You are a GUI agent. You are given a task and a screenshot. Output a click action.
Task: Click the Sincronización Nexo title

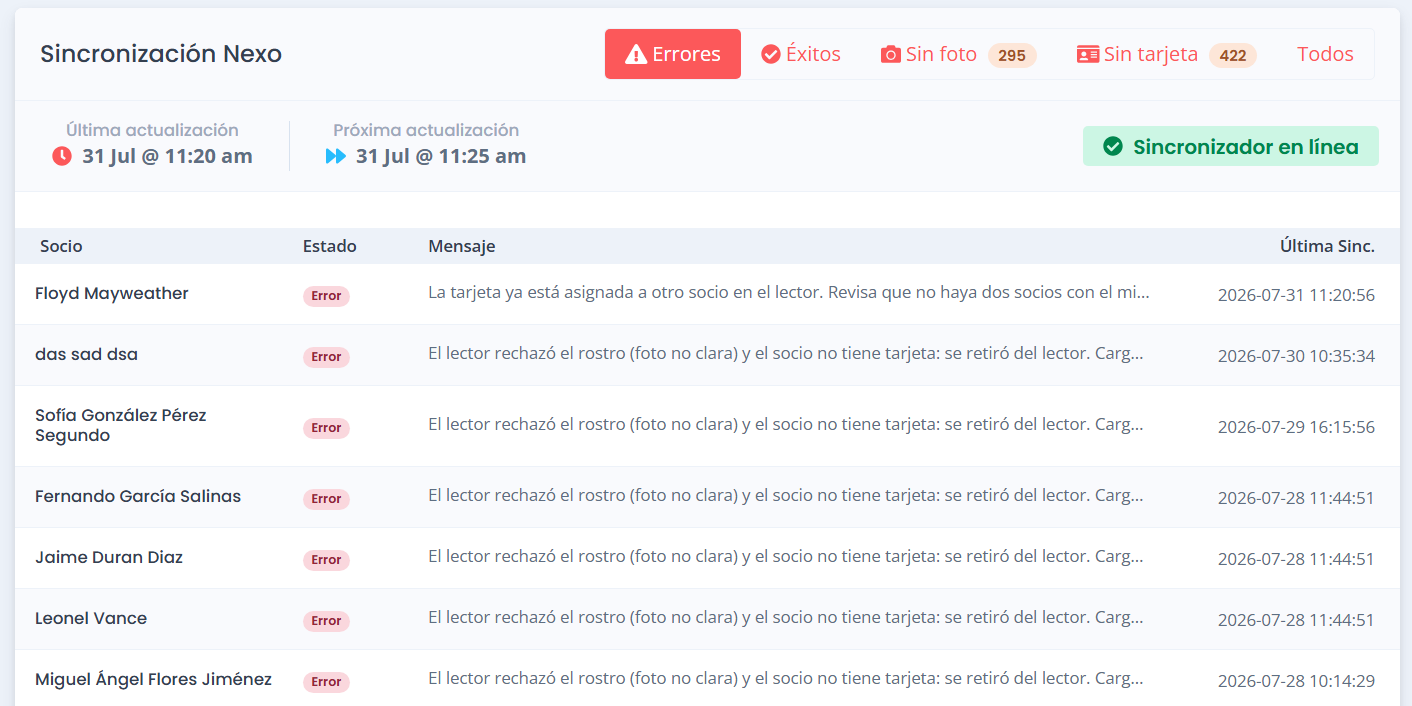(161, 54)
